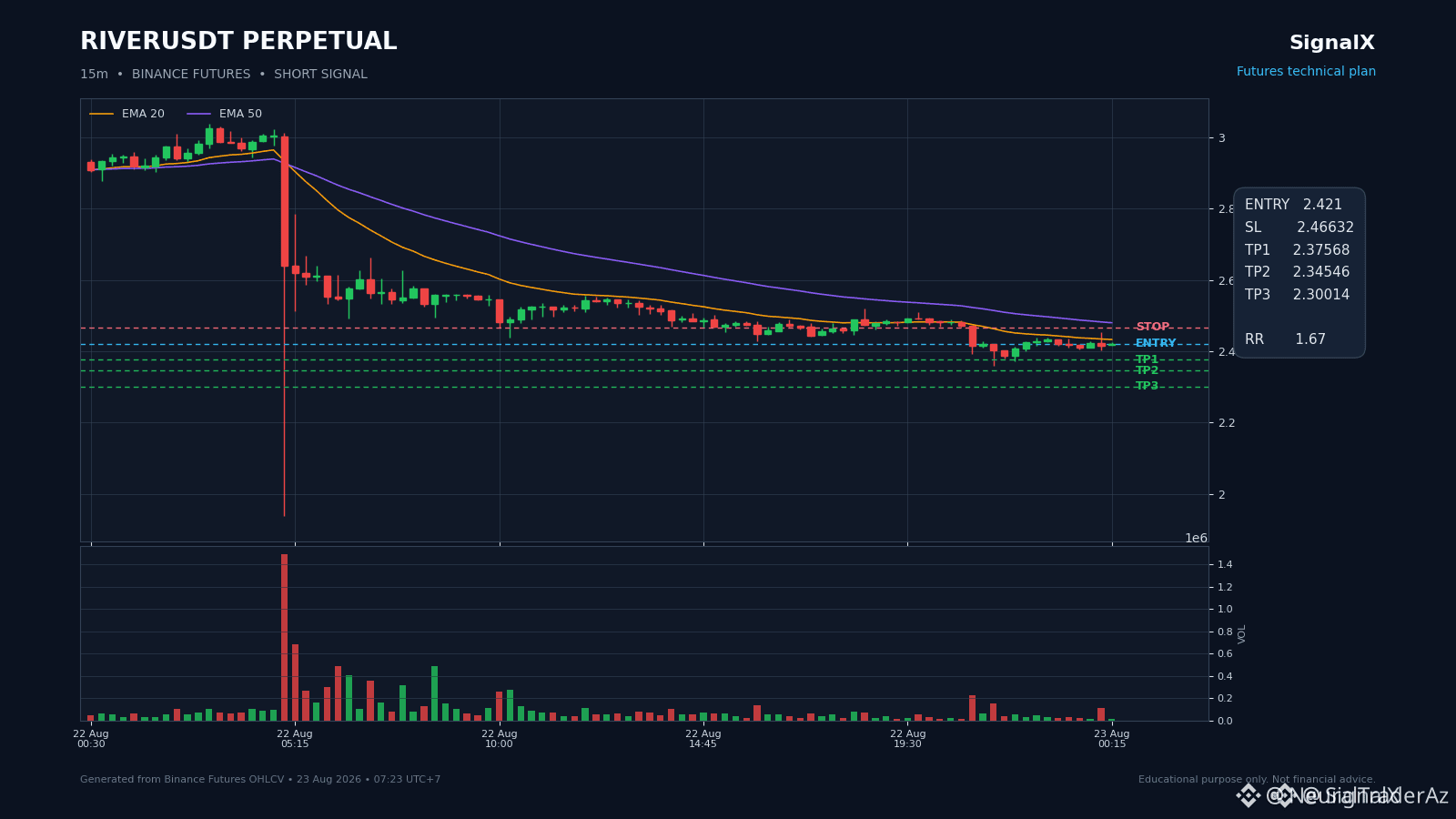Image resolution: width=1456 pixels, height=819 pixels.
Task: Select the red STOP label beside chart
Action: coord(1152,327)
